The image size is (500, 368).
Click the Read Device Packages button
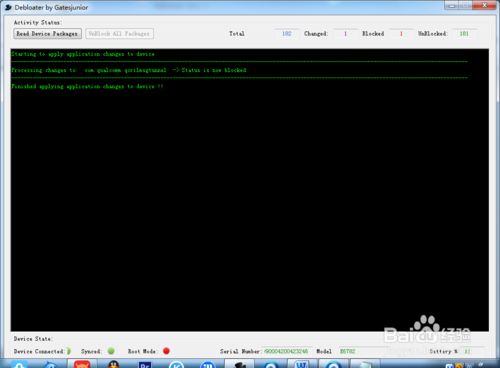[47, 34]
